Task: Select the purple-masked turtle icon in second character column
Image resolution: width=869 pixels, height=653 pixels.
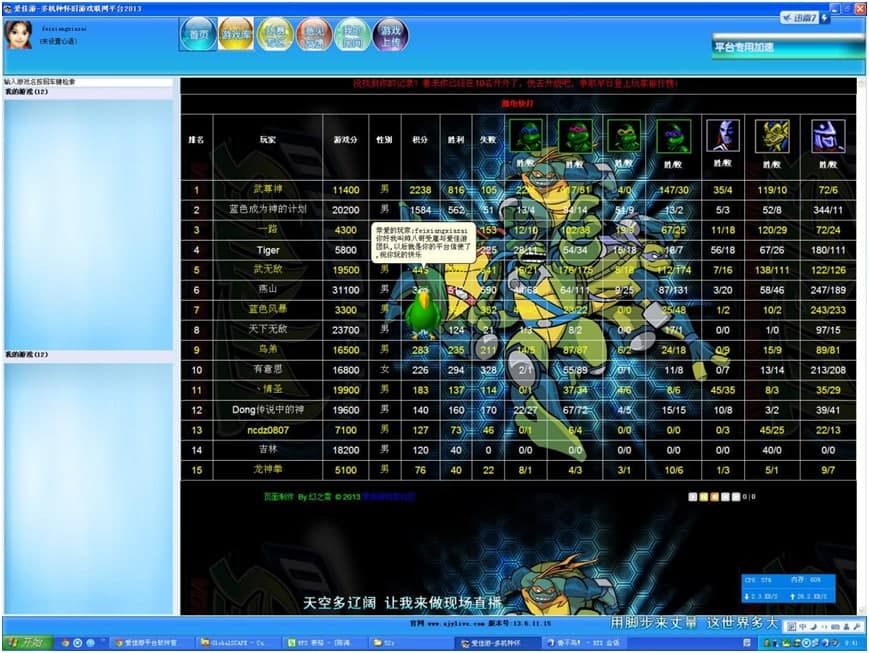Action: point(575,135)
